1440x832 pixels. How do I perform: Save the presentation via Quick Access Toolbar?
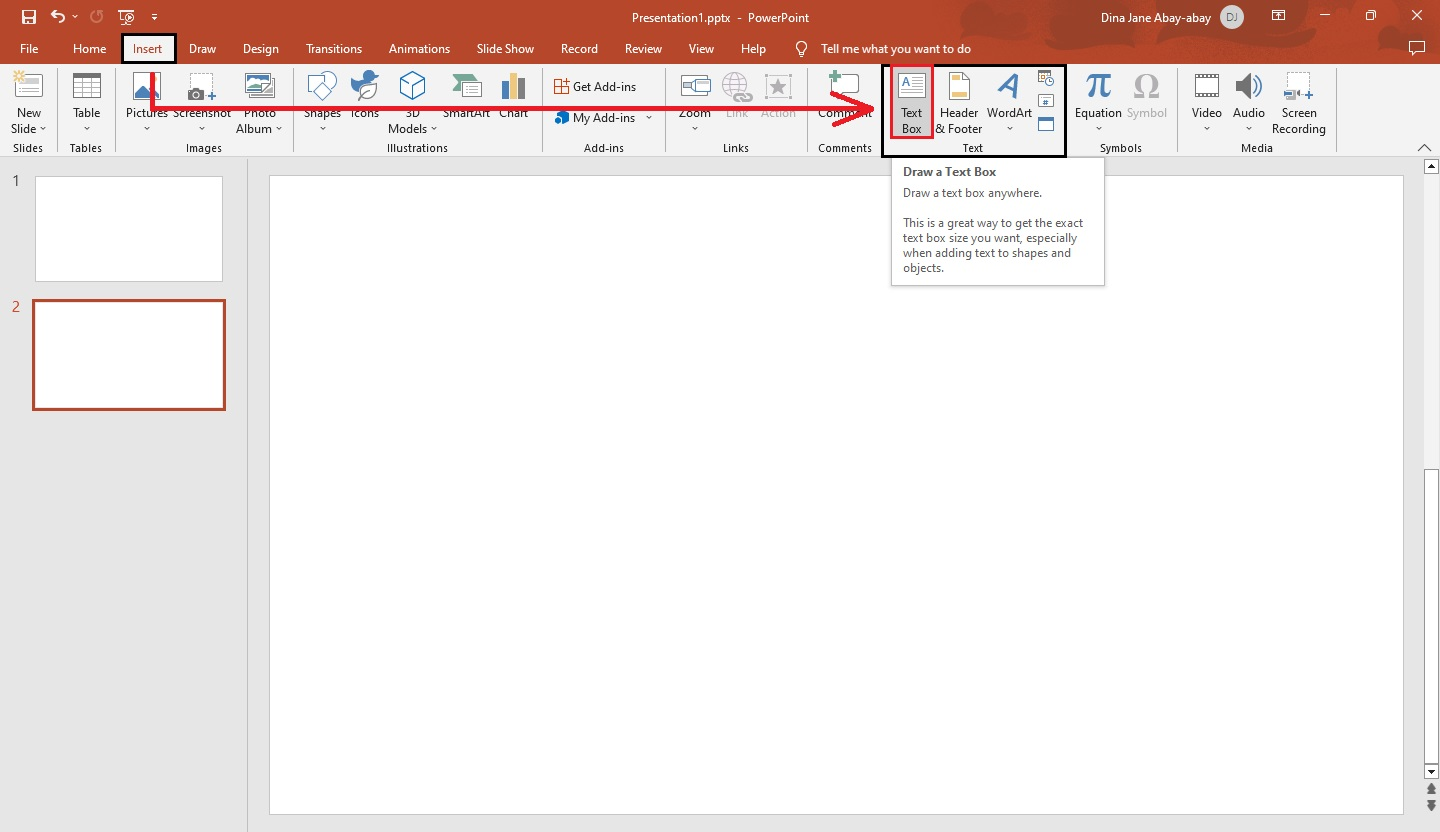[27, 16]
